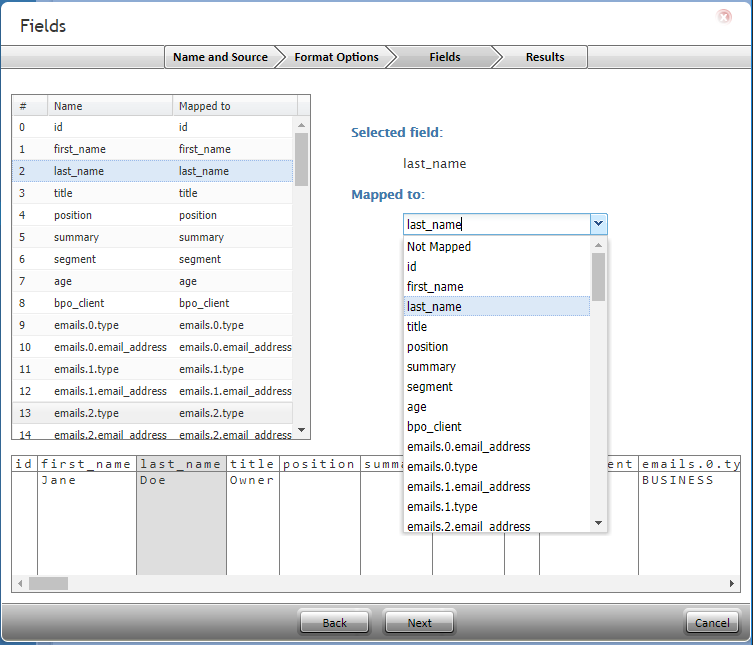Click the first_name preview column header

coord(87,464)
